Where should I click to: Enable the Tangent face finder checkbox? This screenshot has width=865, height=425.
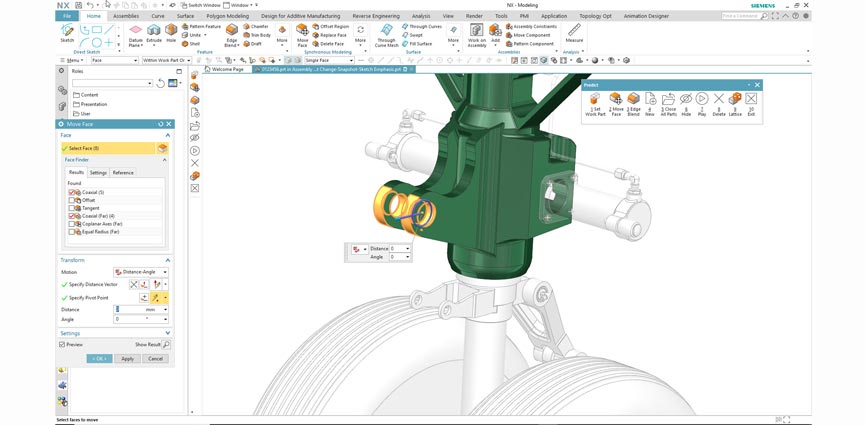tap(72, 208)
